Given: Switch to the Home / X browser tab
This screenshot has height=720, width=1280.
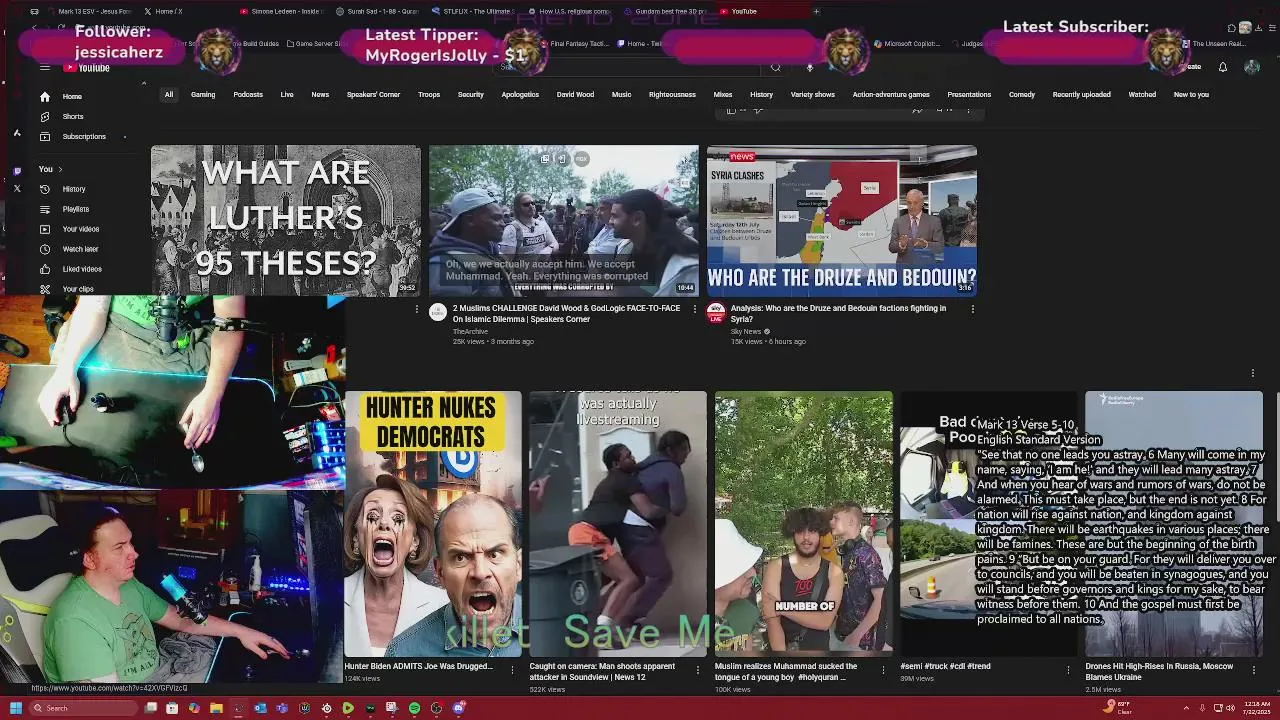Looking at the screenshot, I should tap(168, 11).
